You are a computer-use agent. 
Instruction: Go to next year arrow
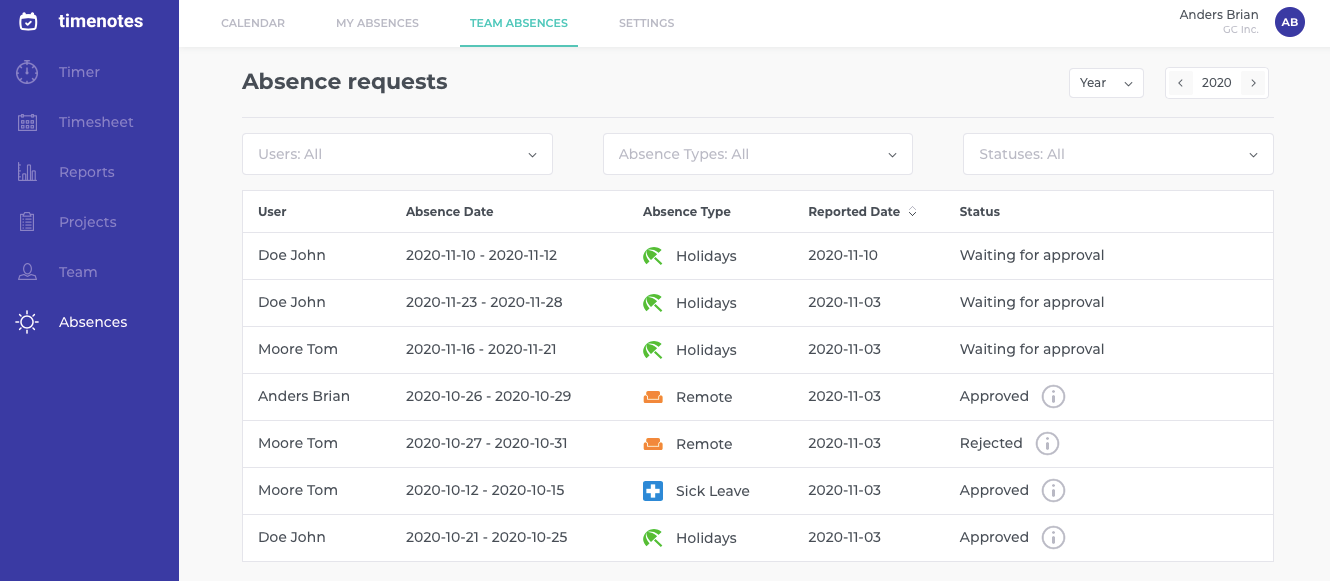pyautogui.click(x=1254, y=83)
